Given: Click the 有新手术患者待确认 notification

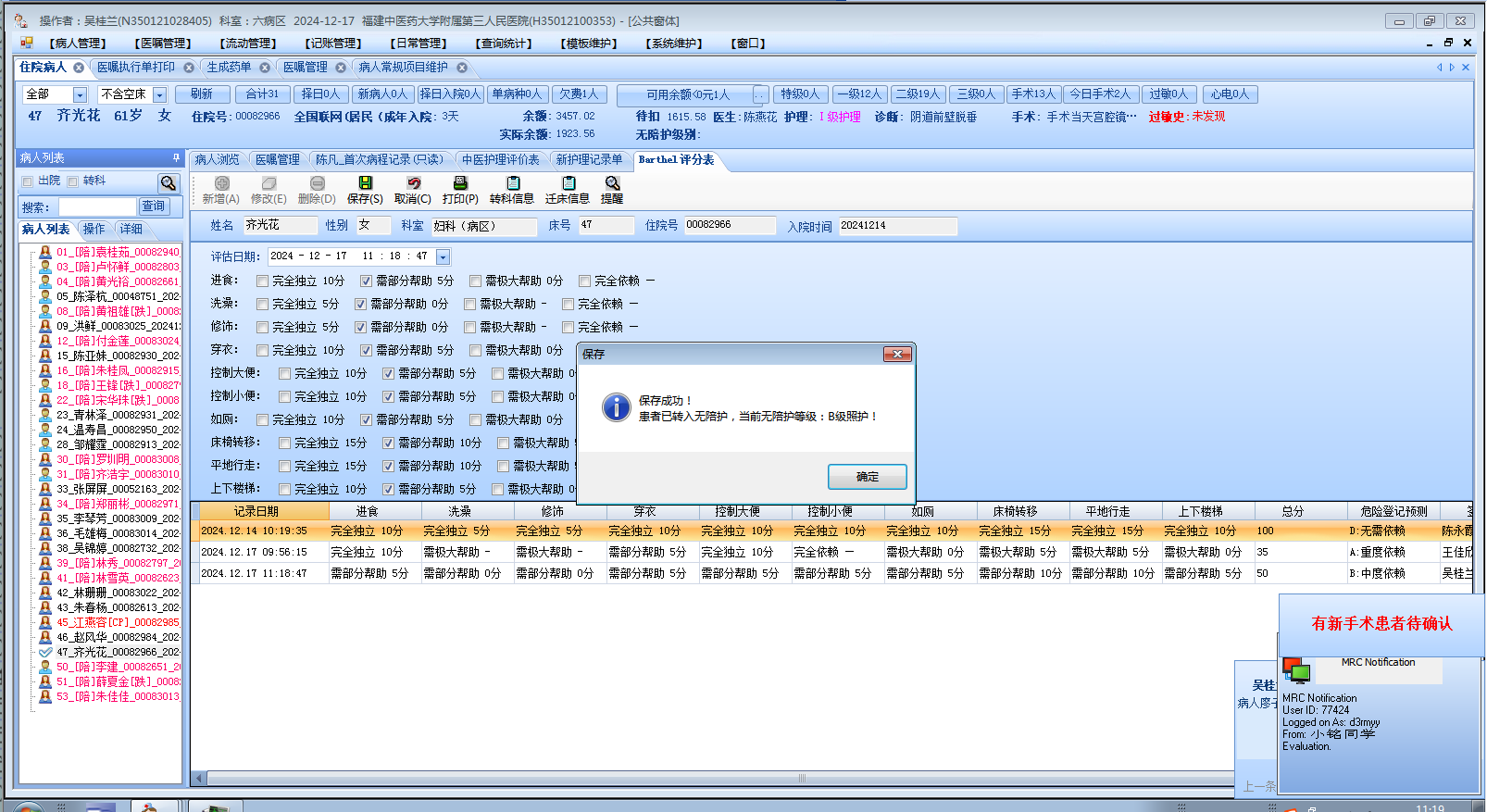Looking at the screenshot, I should (1381, 624).
